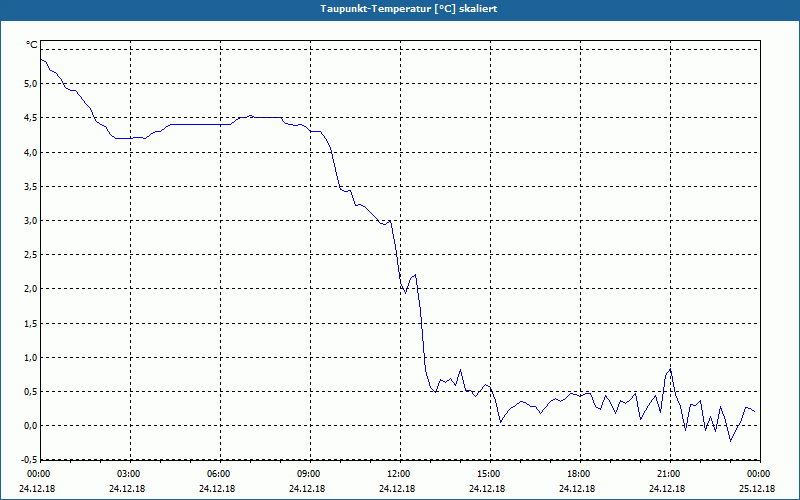The height and width of the screenshot is (500, 800).
Task: Click the 09:00 time label
Action: [307, 474]
